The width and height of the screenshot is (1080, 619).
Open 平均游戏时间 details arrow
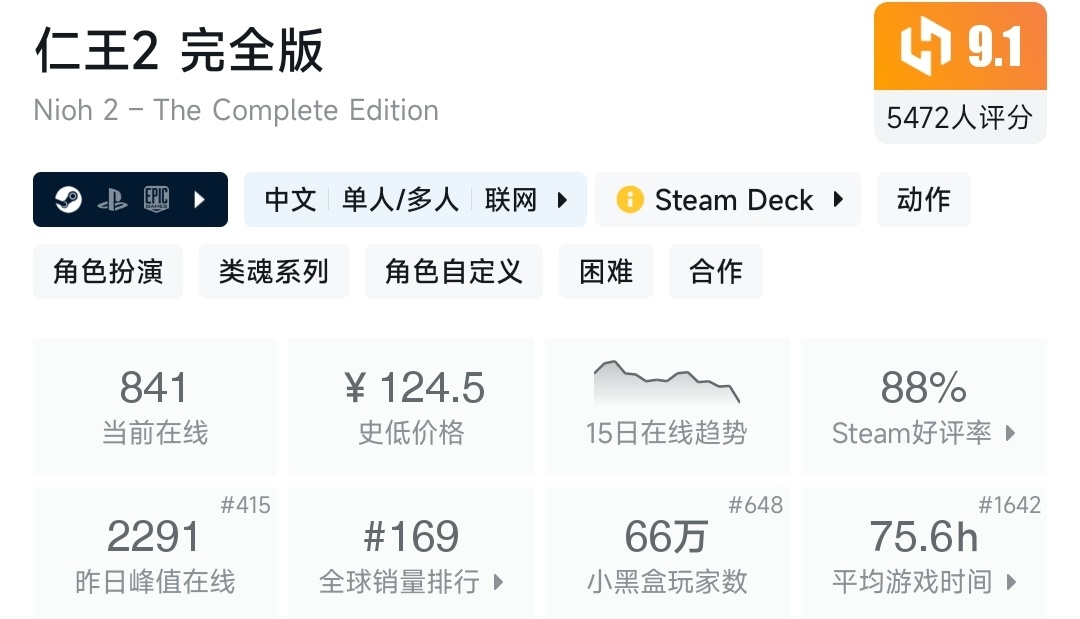click(x=1011, y=582)
